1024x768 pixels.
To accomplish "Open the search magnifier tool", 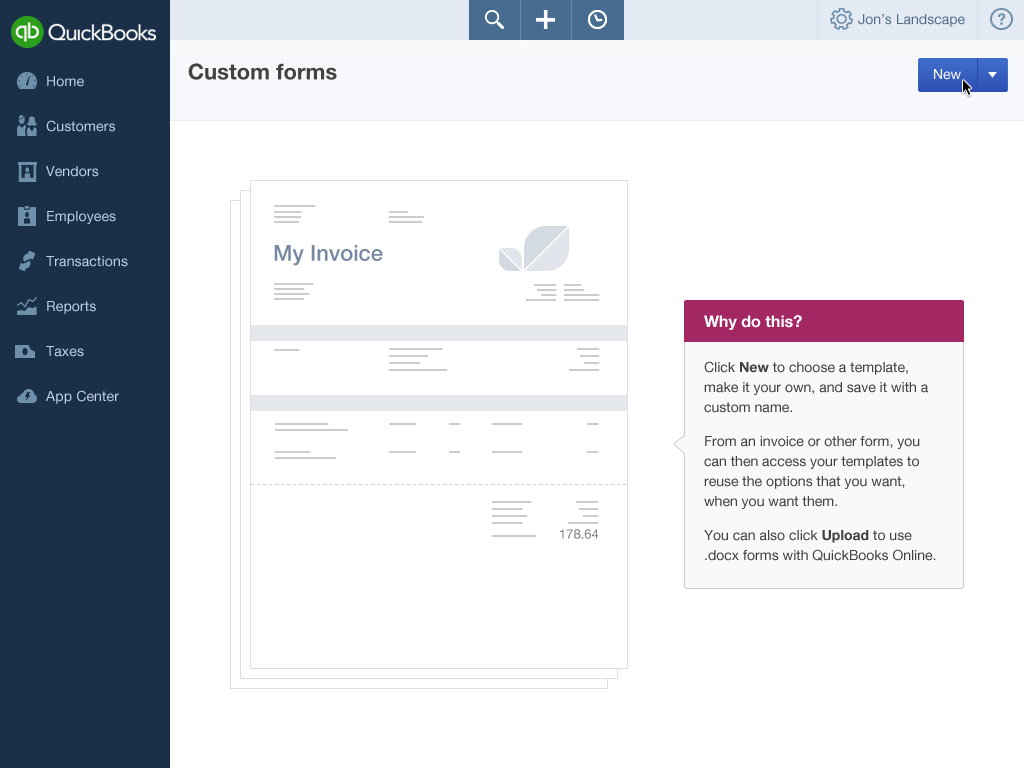I will 494,20.
